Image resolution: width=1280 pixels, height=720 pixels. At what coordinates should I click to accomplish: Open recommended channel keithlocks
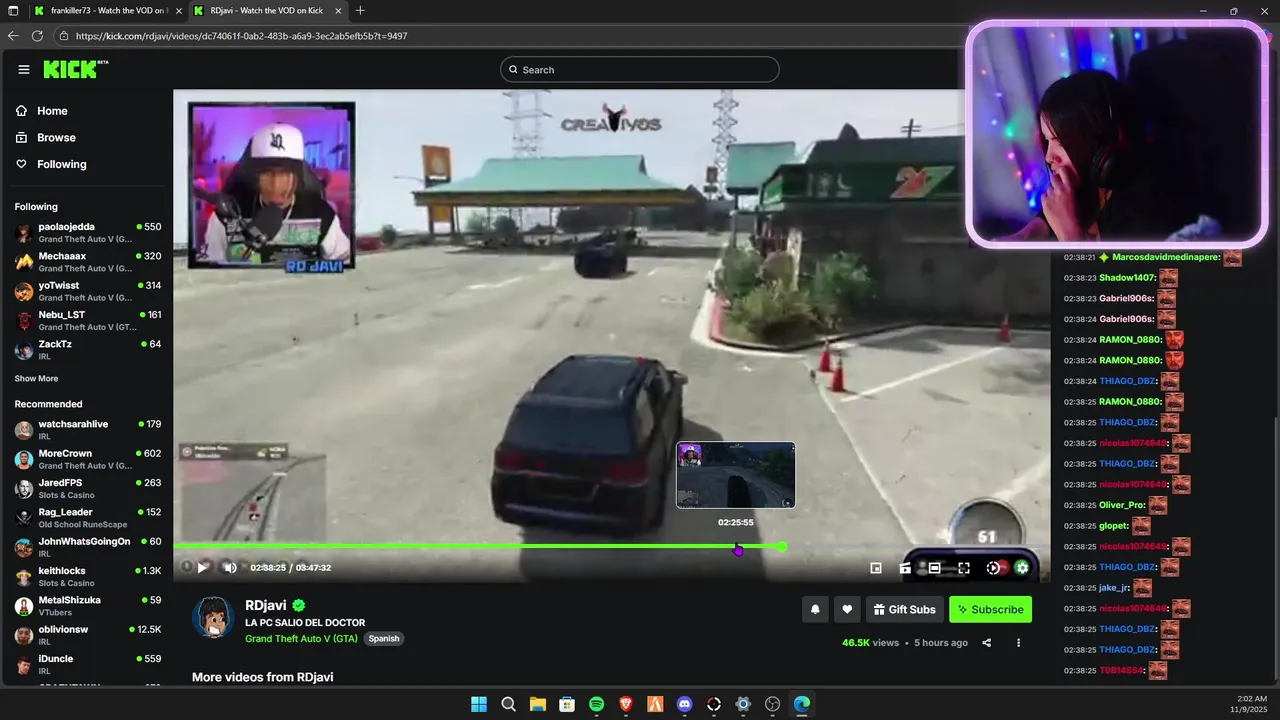pos(88,576)
